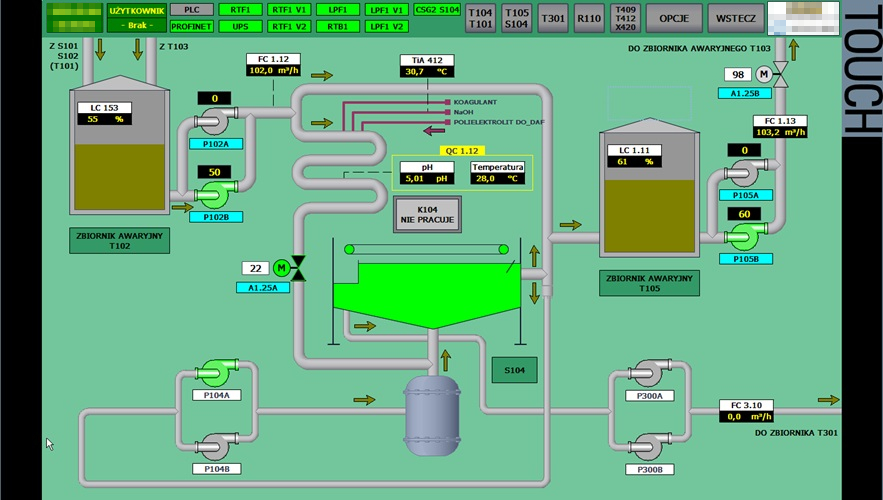Select the green P105B pump icon
This screenshot has height=500, width=883.
click(743, 237)
